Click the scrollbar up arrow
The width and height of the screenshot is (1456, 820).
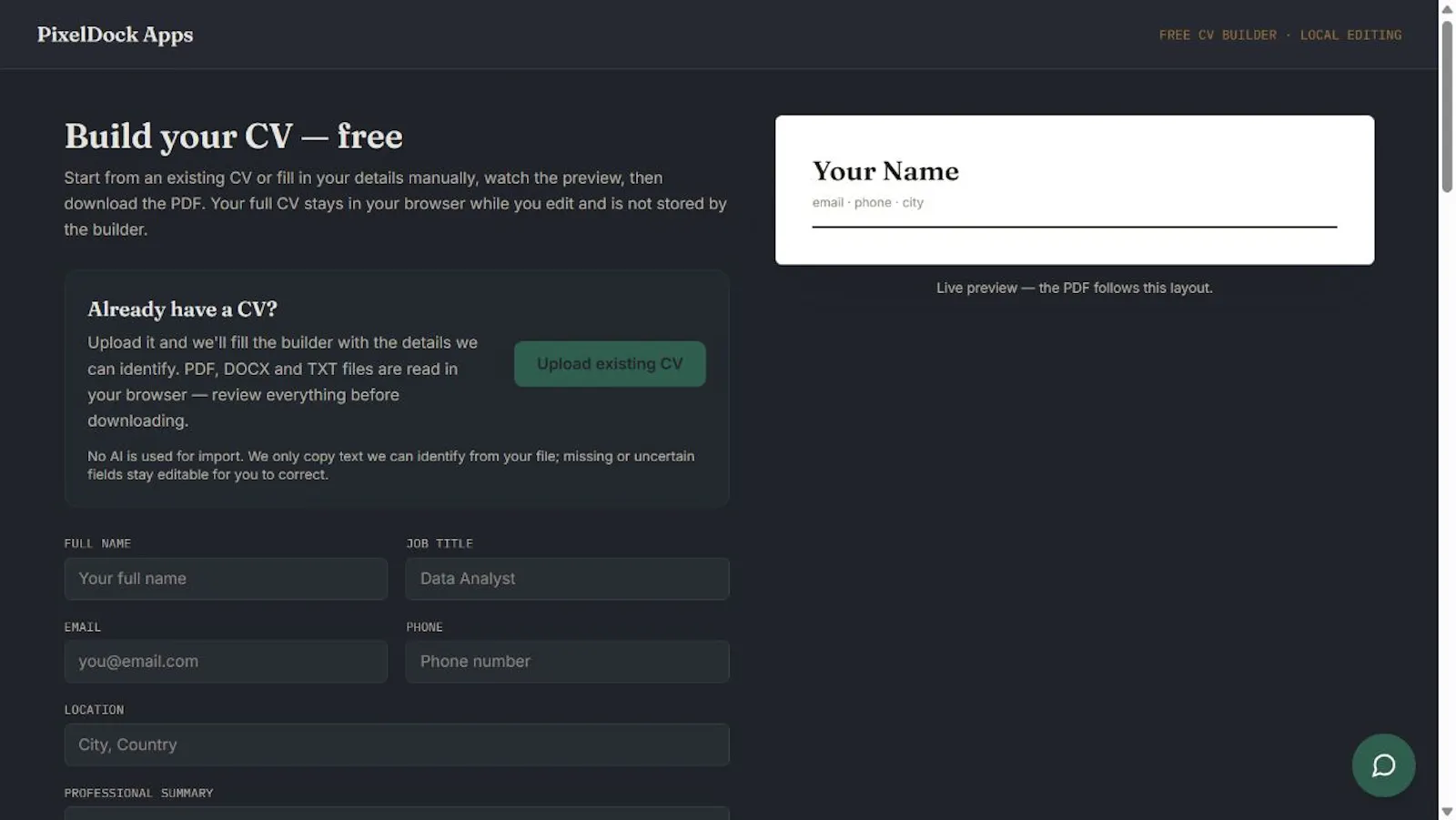coord(1447,8)
